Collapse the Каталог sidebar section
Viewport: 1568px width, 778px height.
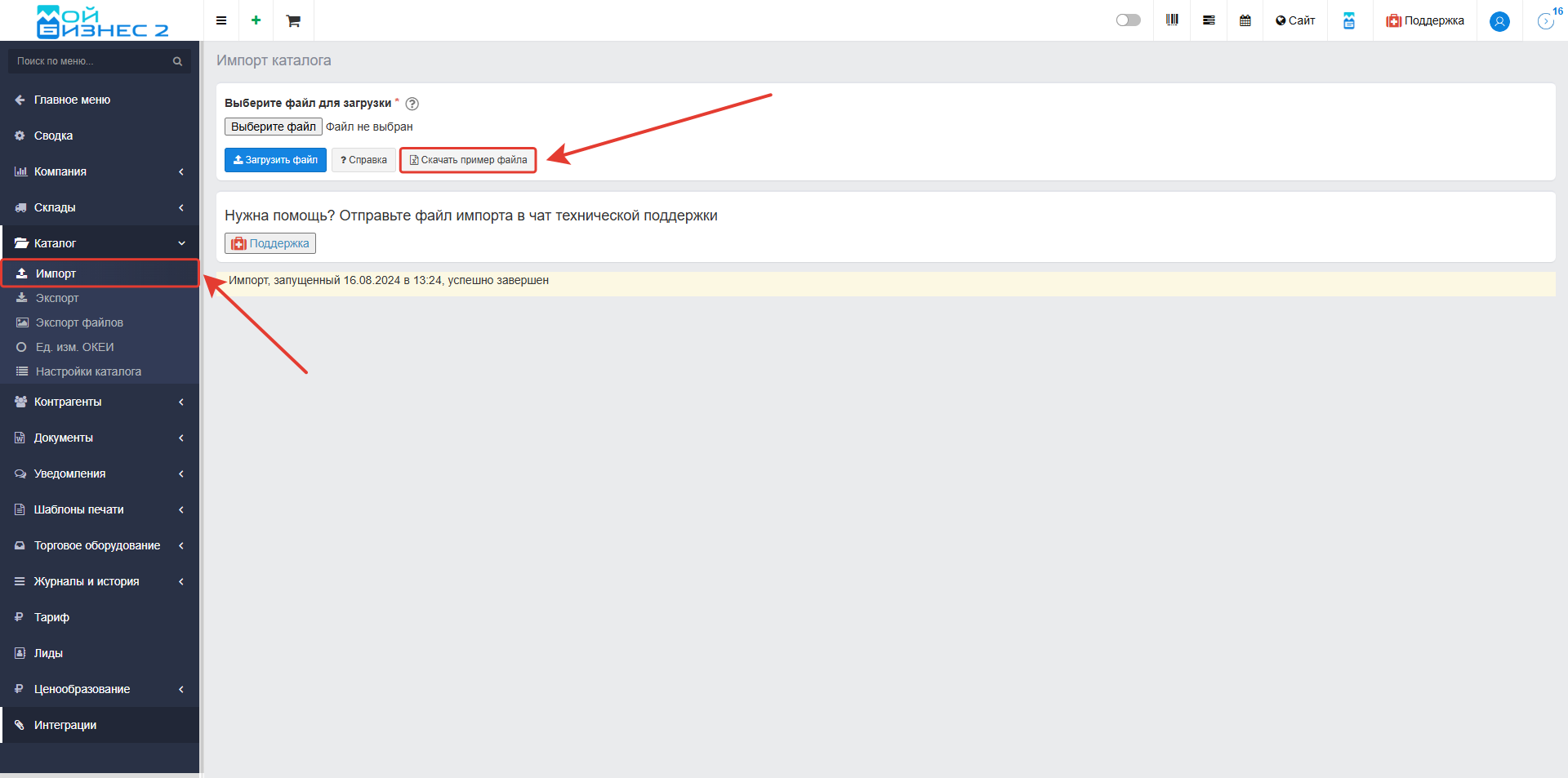pyautogui.click(x=99, y=243)
